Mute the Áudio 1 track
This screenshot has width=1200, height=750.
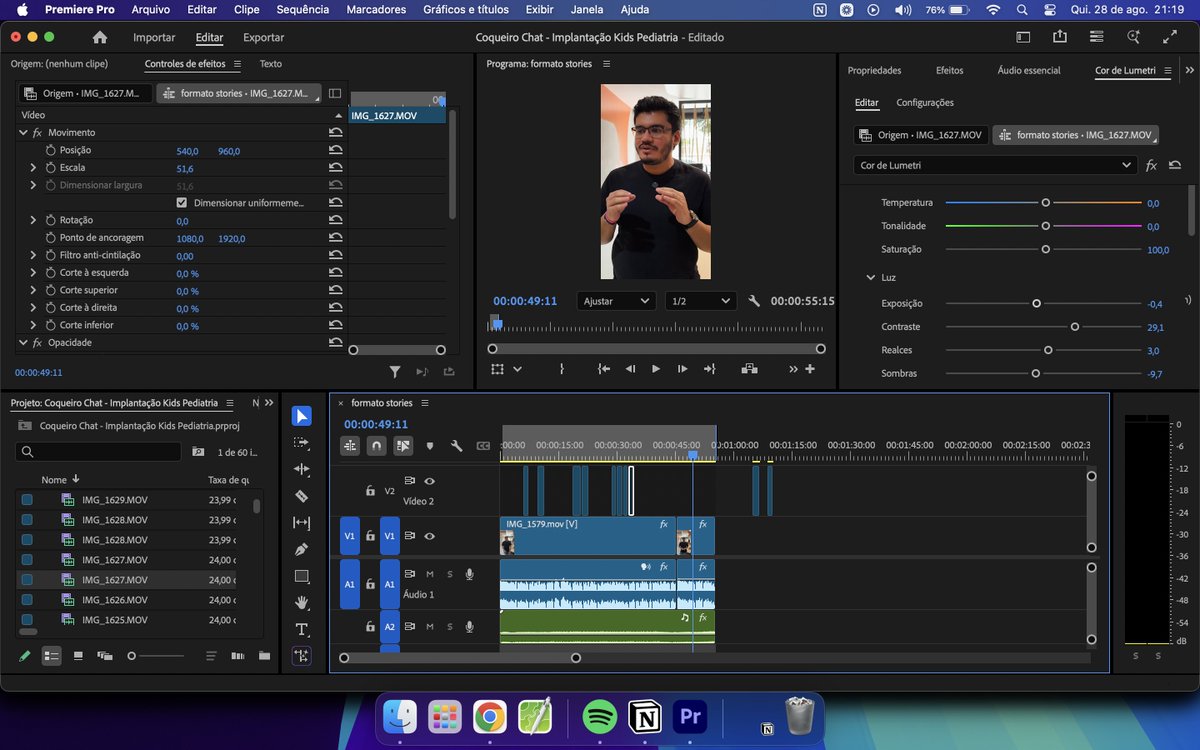tap(430, 574)
